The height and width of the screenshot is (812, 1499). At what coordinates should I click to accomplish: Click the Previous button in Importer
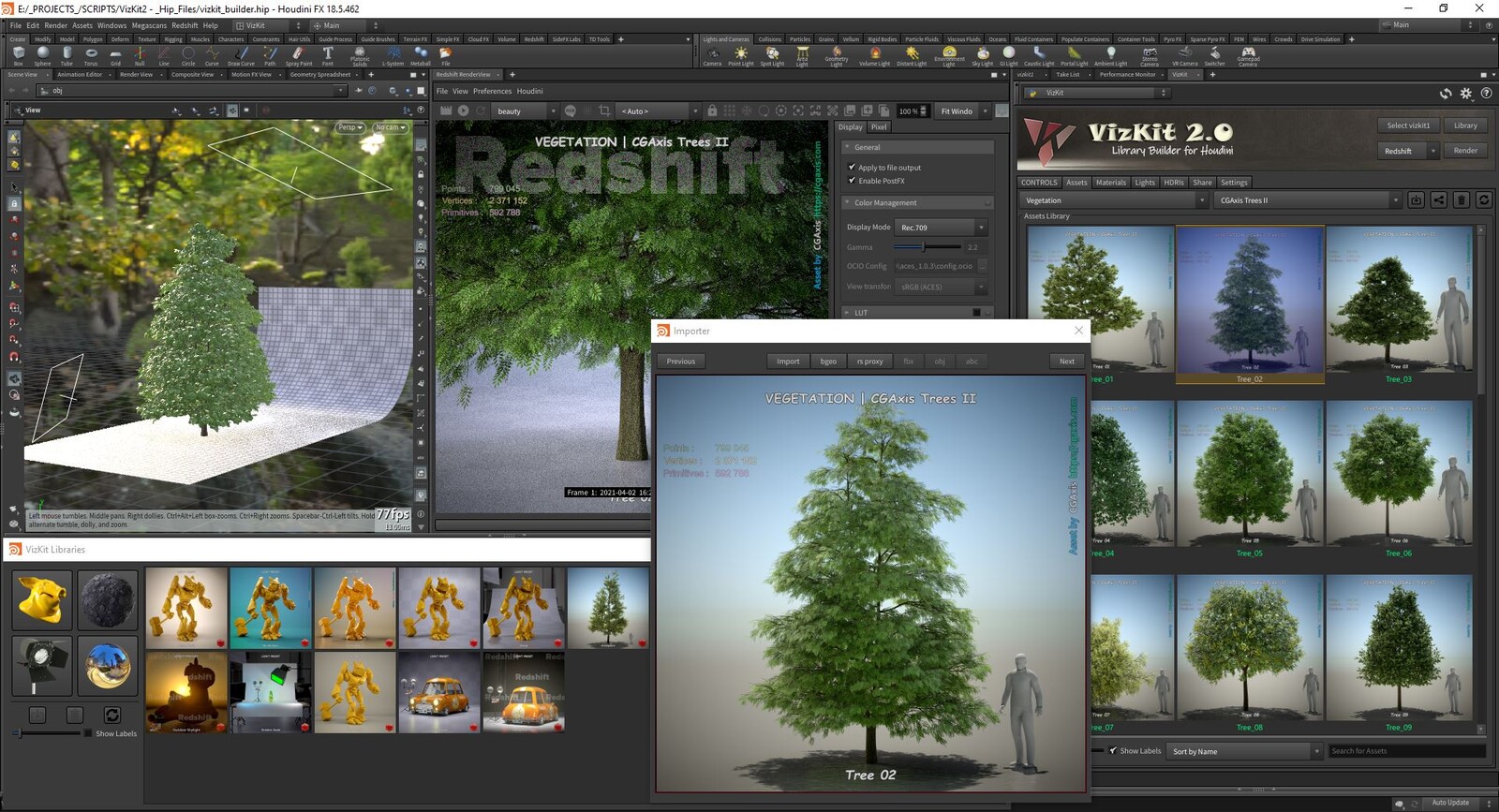[x=681, y=362]
